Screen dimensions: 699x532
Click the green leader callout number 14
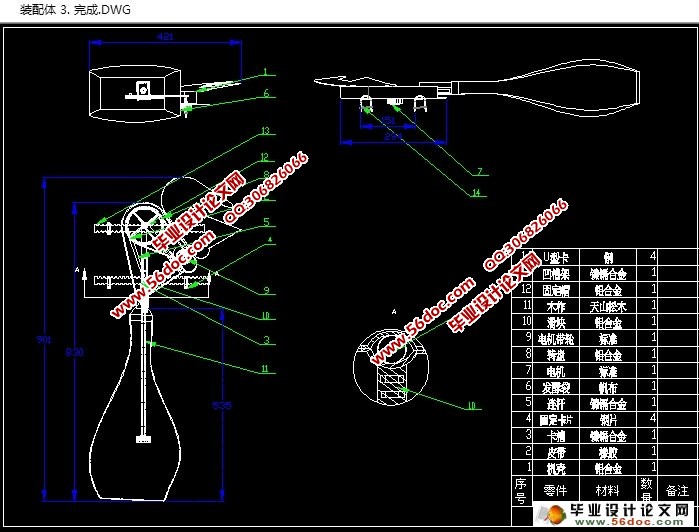pos(477,193)
